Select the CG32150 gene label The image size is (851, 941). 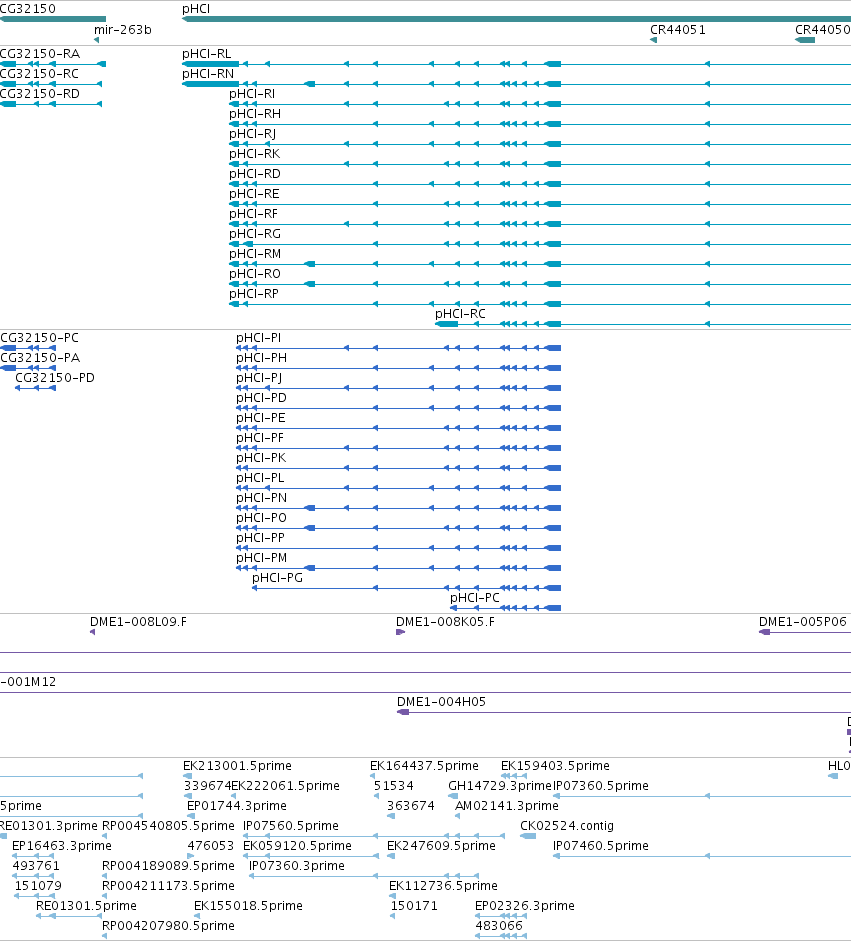click(28, 8)
